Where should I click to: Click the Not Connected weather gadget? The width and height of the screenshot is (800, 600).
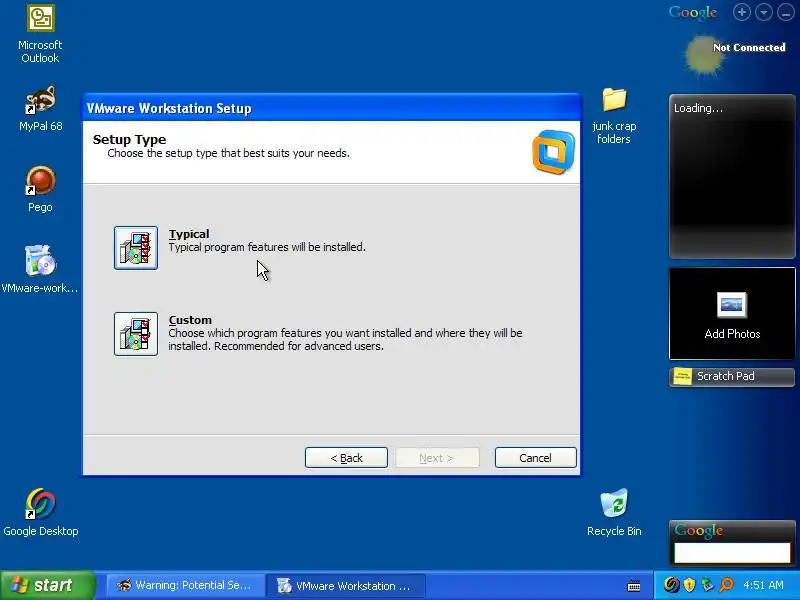click(735, 55)
